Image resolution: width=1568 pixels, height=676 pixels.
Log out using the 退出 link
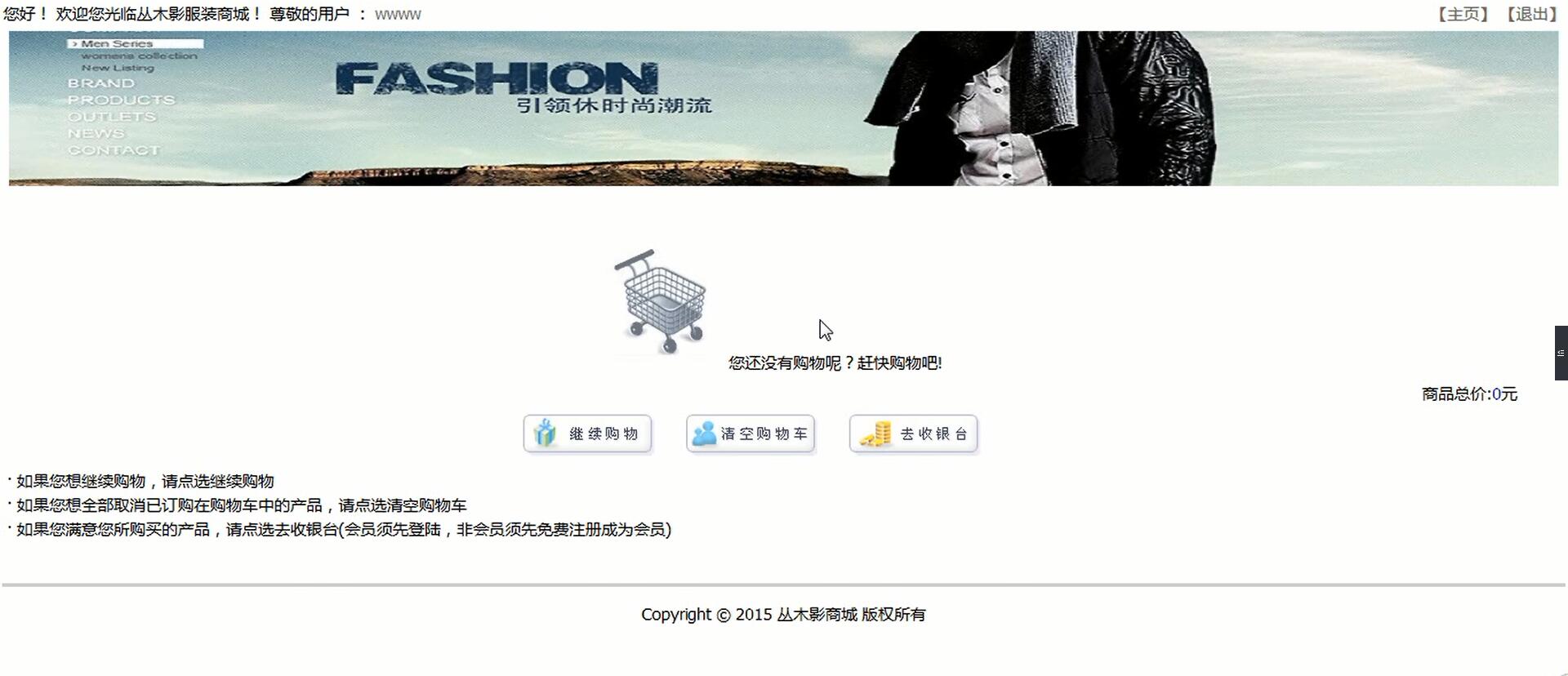(1531, 14)
